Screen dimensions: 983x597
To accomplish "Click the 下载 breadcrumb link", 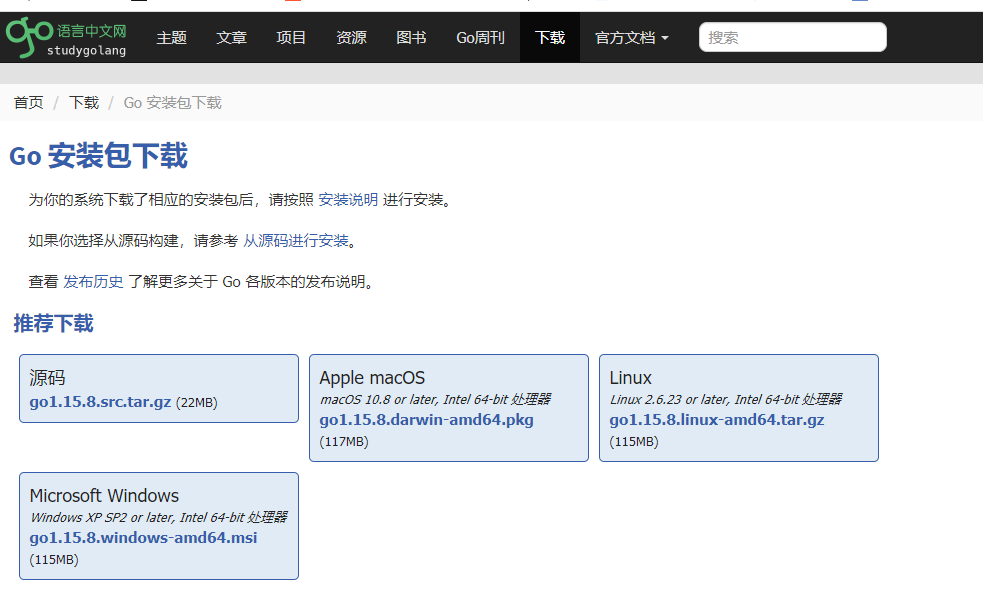I will 84,102.
